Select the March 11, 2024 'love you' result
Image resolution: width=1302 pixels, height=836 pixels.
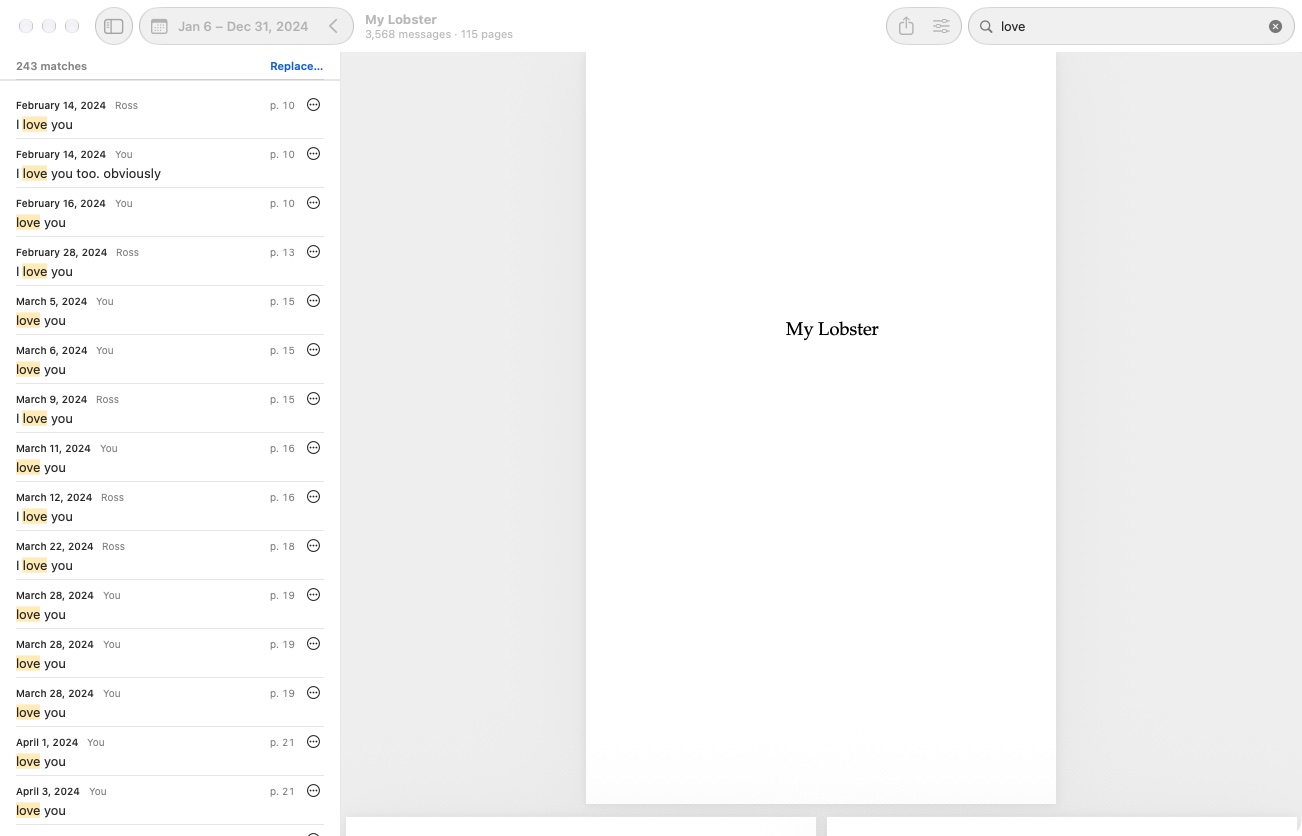tap(170, 458)
